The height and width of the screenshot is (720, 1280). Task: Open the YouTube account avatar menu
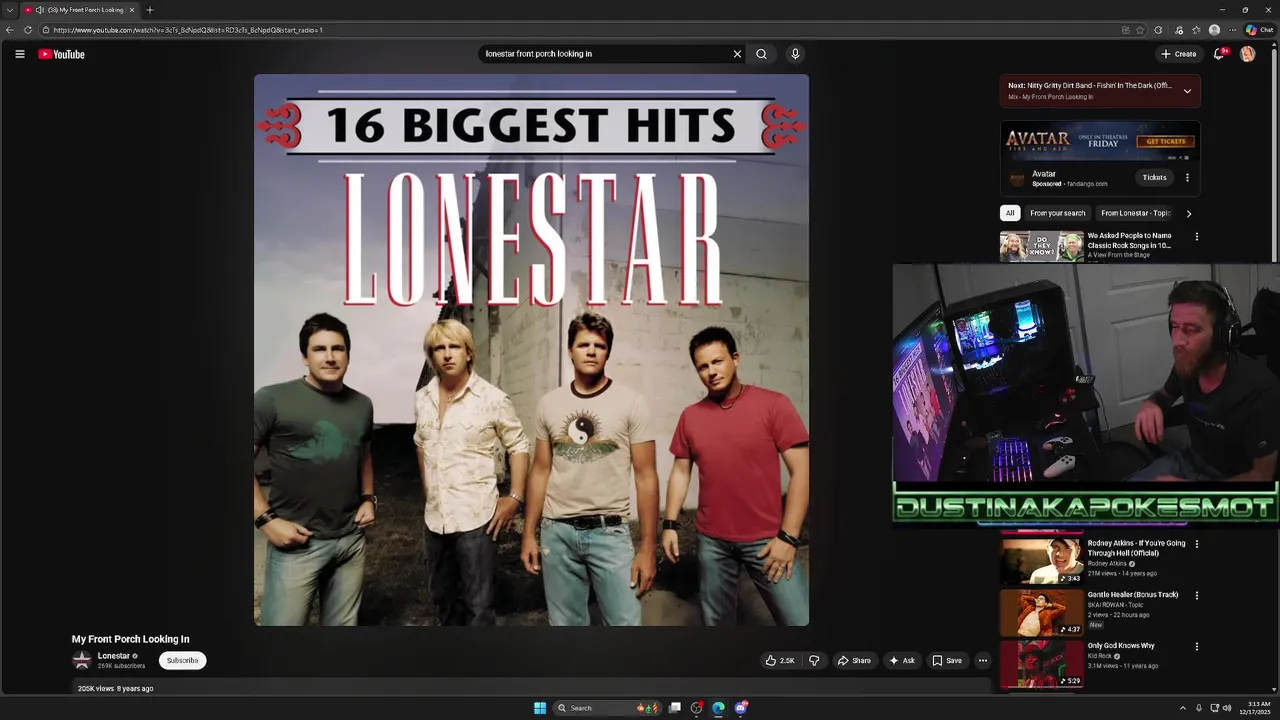coord(1247,54)
